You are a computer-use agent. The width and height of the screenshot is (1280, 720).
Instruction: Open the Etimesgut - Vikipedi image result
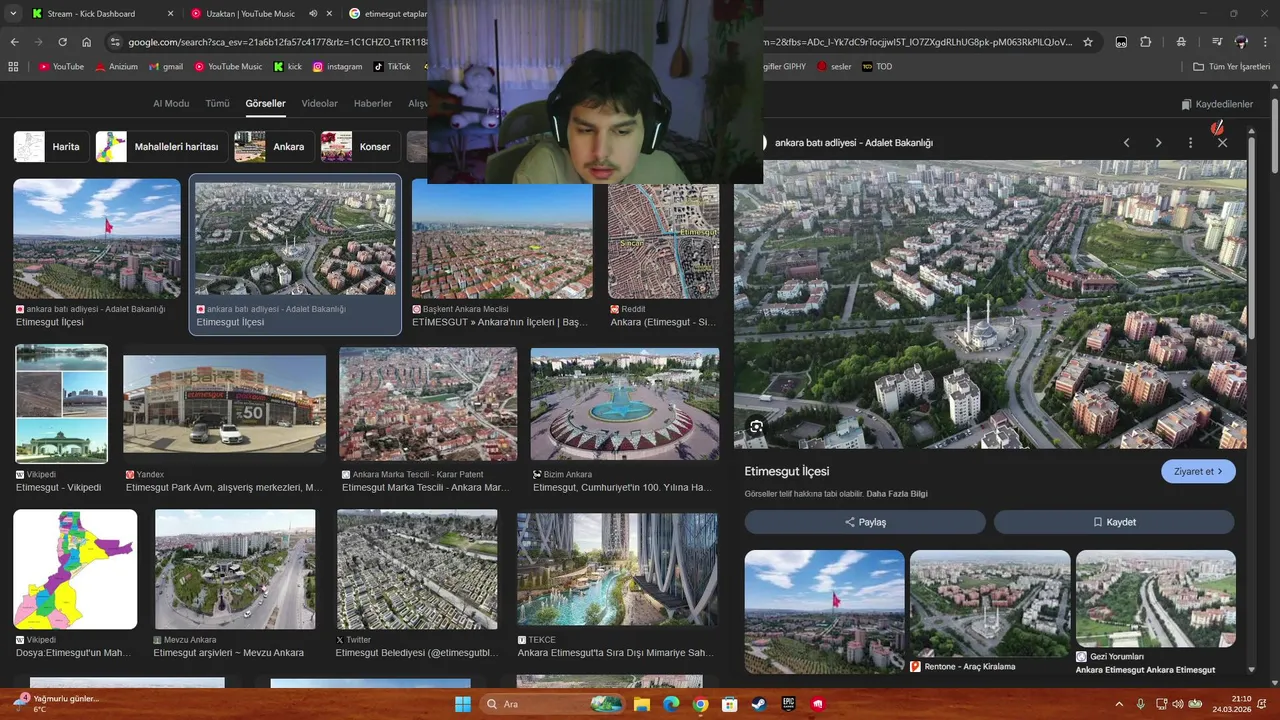point(62,404)
